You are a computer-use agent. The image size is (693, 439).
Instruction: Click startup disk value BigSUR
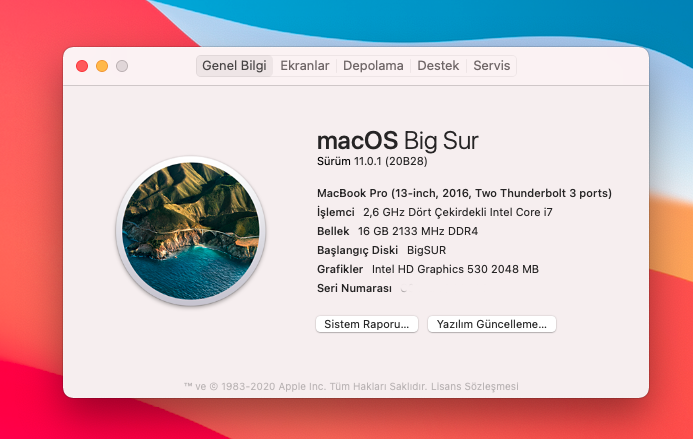(426, 250)
